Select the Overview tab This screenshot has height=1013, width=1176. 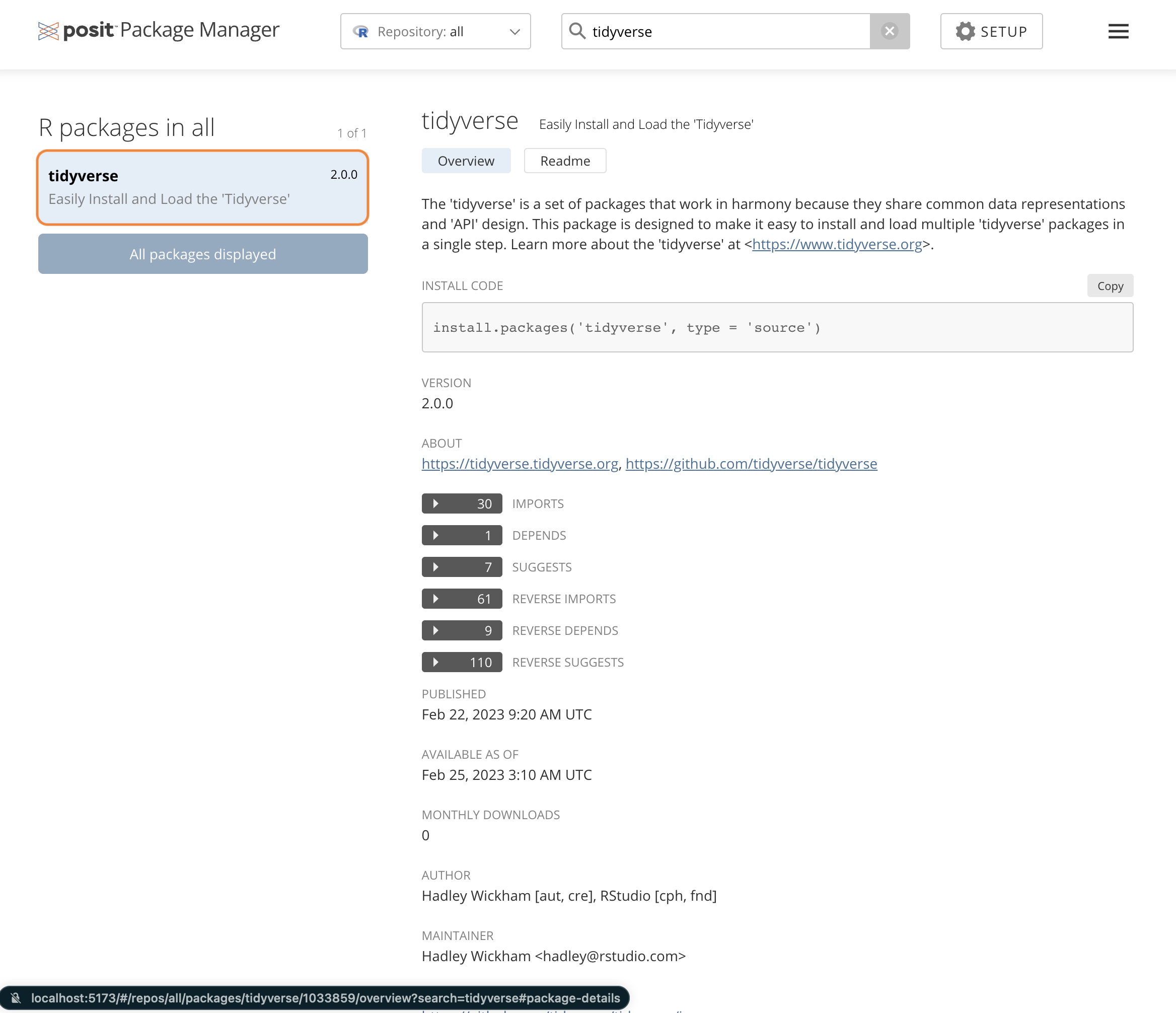[x=465, y=161]
